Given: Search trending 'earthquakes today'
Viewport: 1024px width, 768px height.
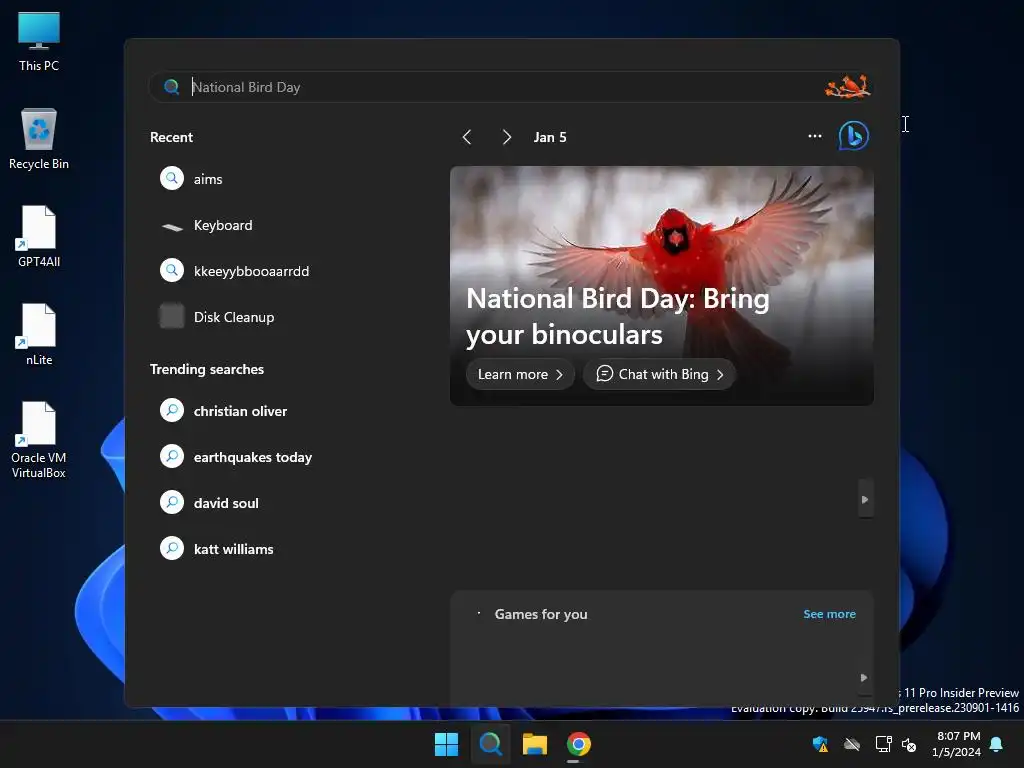Looking at the screenshot, I should (253, 457).
